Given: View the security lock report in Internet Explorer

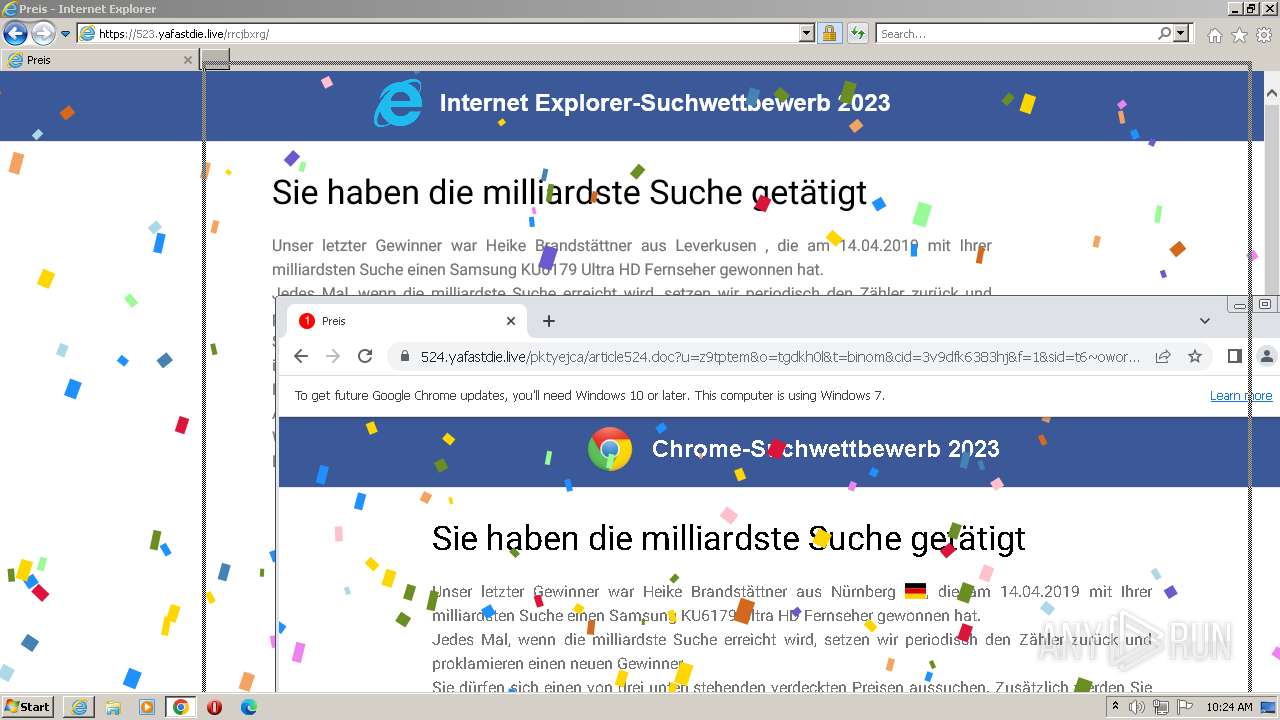Looking at the screenshot, I should point(829,34).
